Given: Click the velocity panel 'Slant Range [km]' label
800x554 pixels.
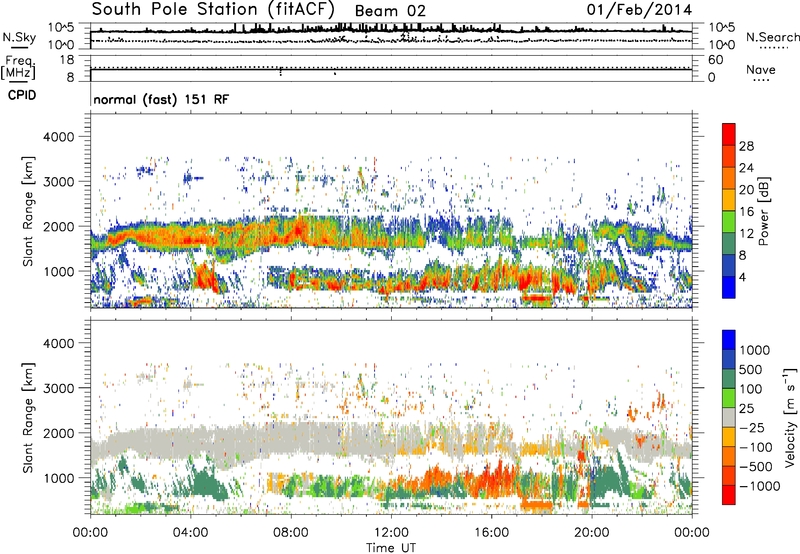Looking at the screenshot, I should click(x=28, y=418).
